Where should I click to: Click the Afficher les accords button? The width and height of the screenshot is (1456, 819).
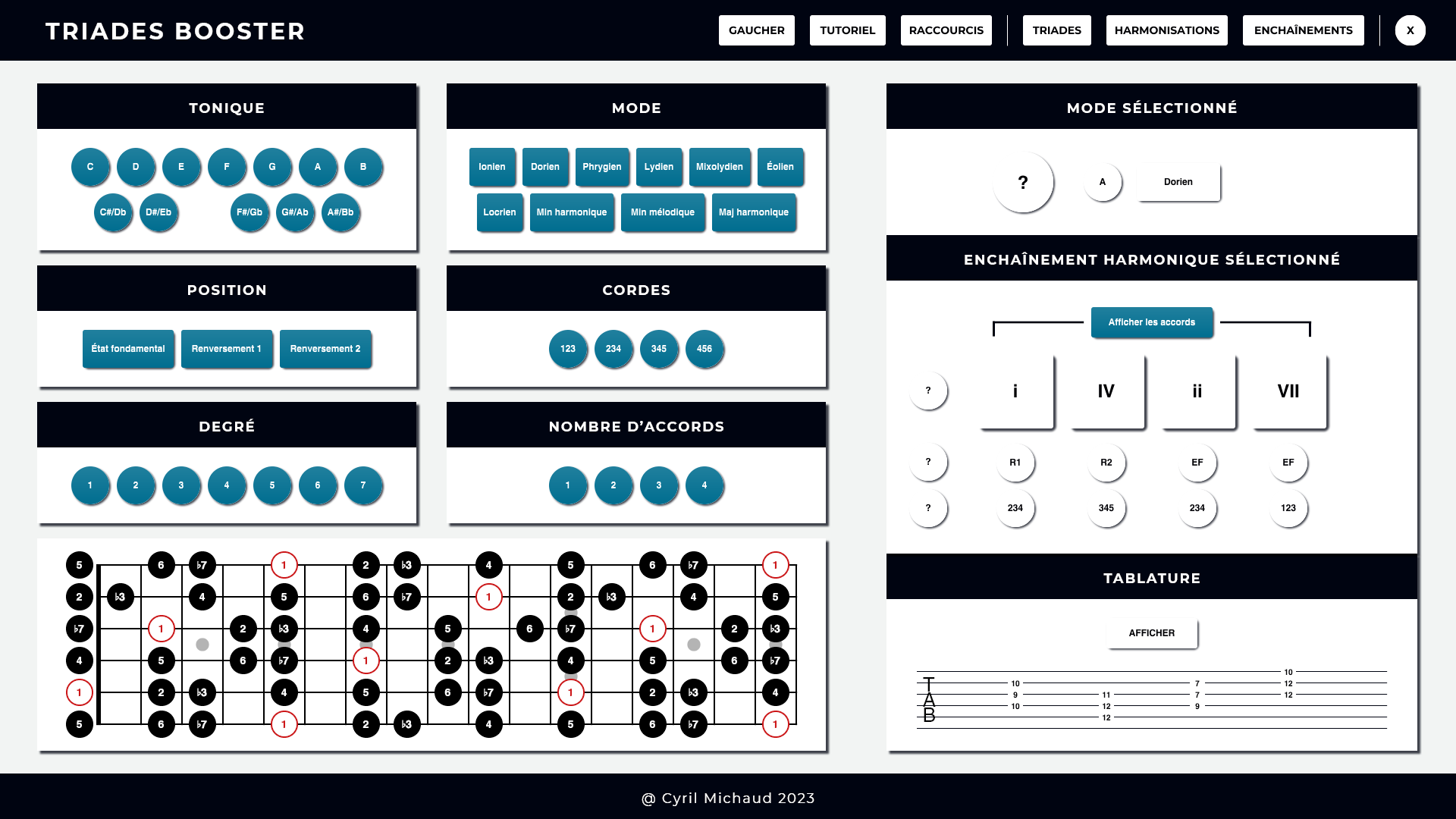tap(1151, 322)
